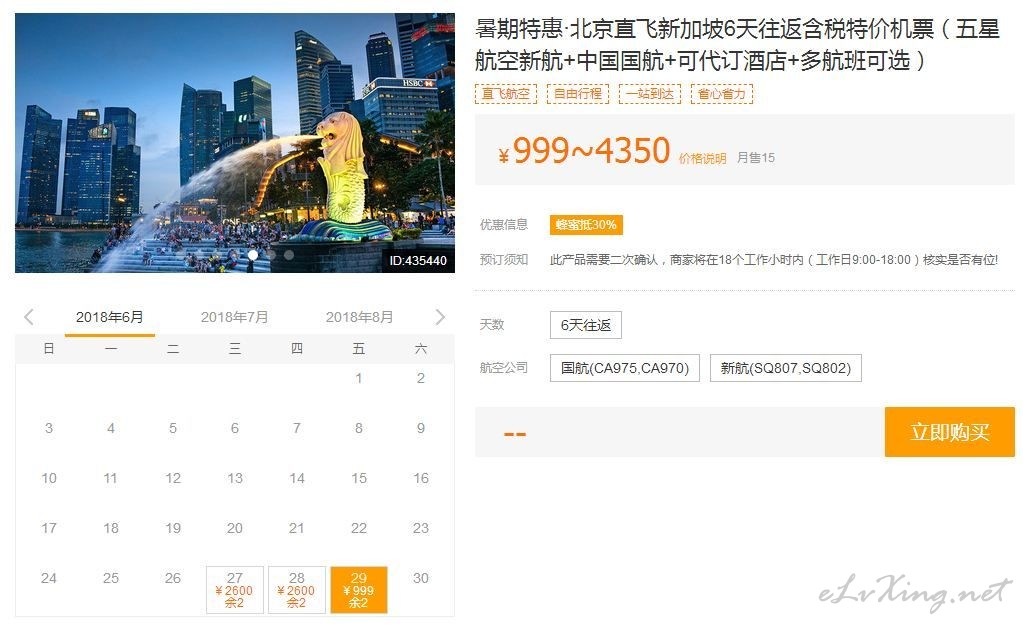The width and height of the screenshot is (1023, 626).
Task: Click calendar date 14
Action: 297,478
